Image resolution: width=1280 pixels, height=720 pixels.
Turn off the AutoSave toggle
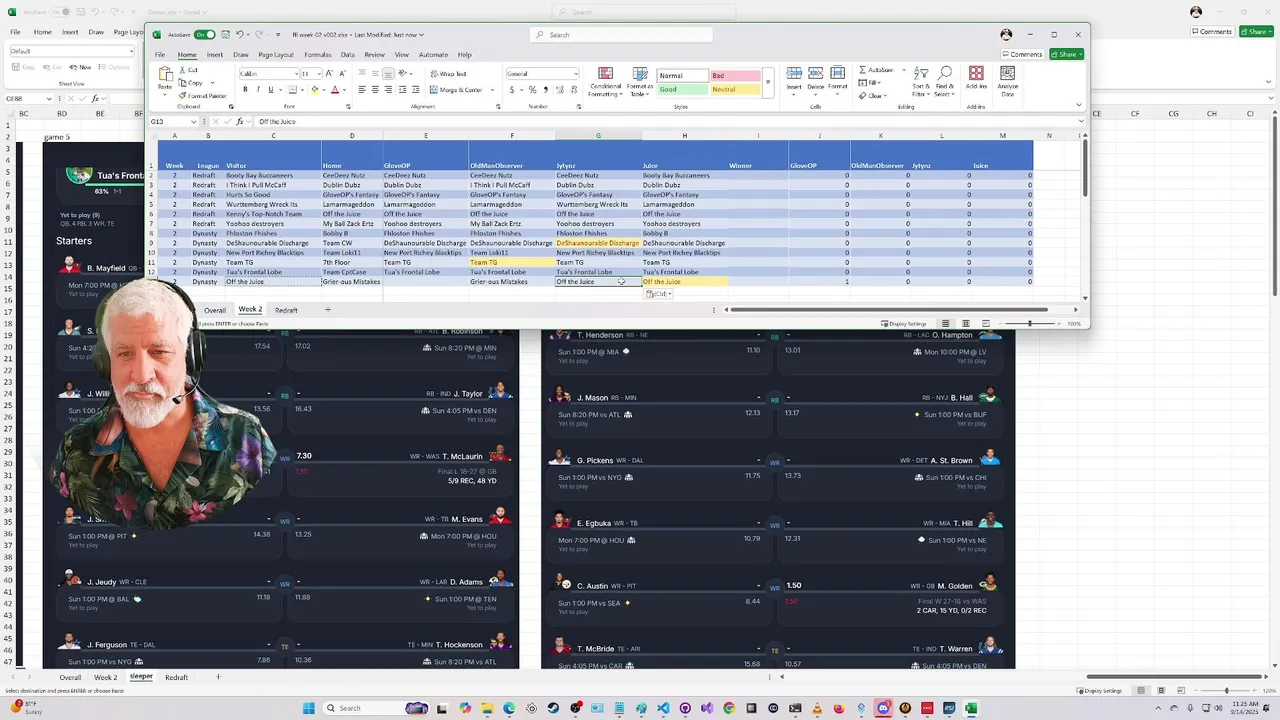[x=204, y=35]
